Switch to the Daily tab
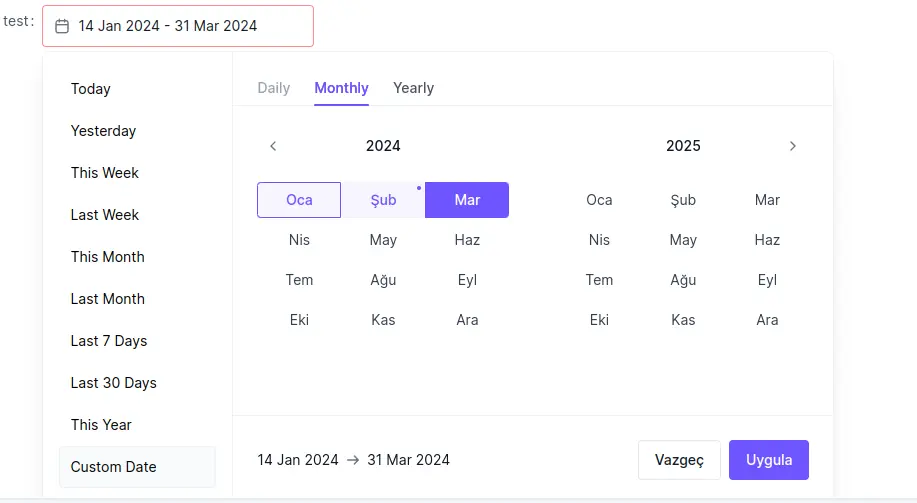 [x=274, y=88]
